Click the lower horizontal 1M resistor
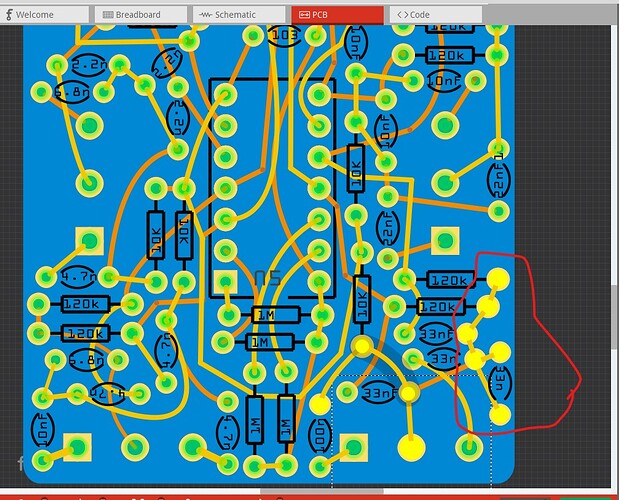 coord(264,342)
